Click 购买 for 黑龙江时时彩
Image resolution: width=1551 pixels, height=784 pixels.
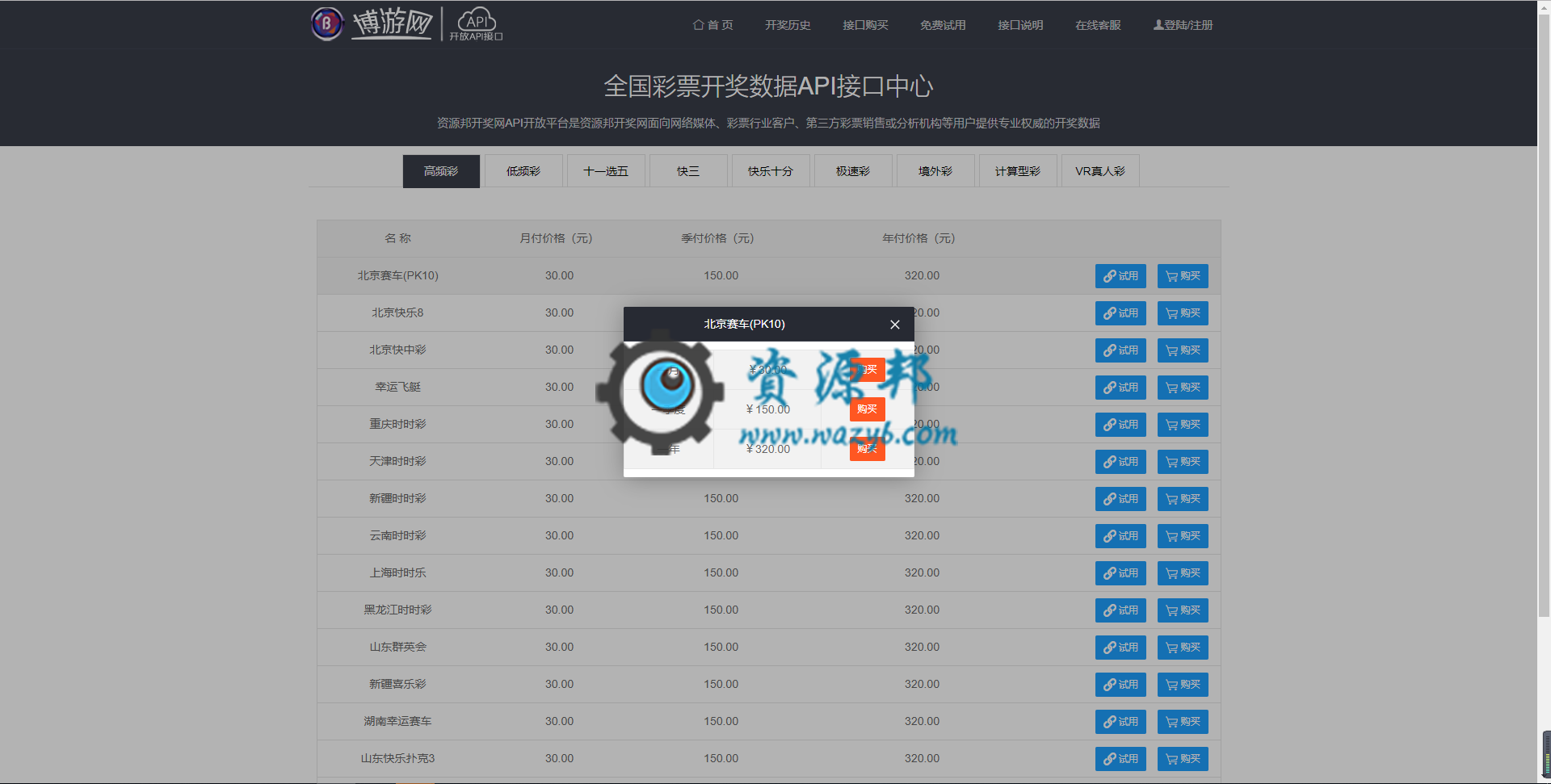click(1183, 610)
